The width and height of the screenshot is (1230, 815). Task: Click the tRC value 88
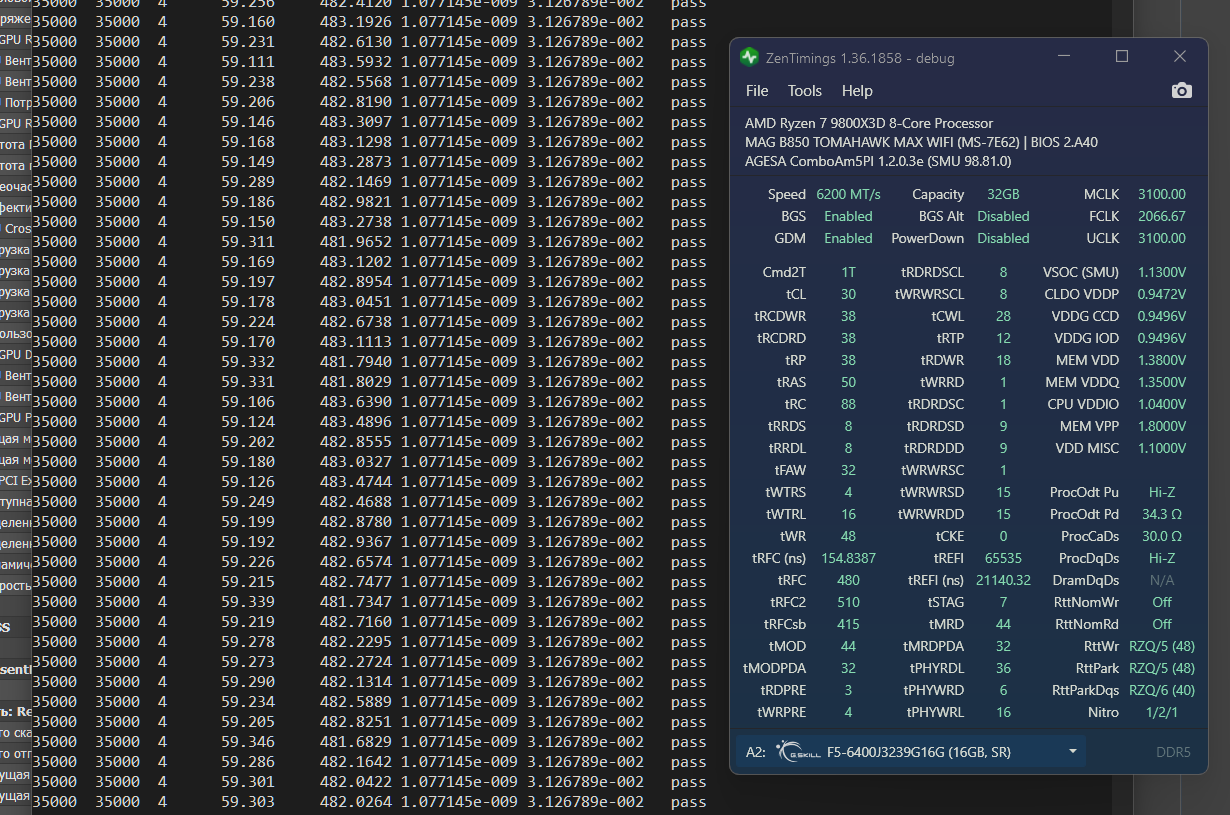[848, 405]
